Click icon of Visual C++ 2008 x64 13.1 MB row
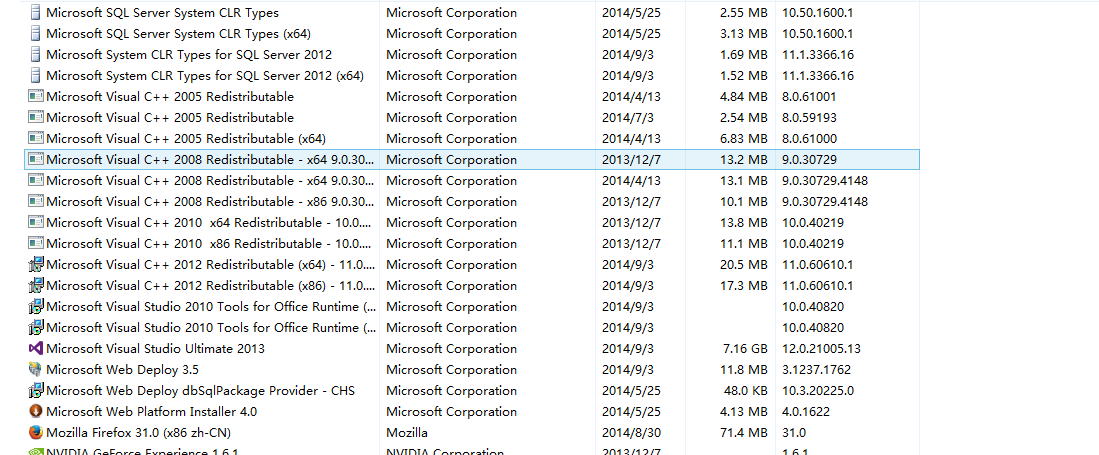 (x=36, y=181)
